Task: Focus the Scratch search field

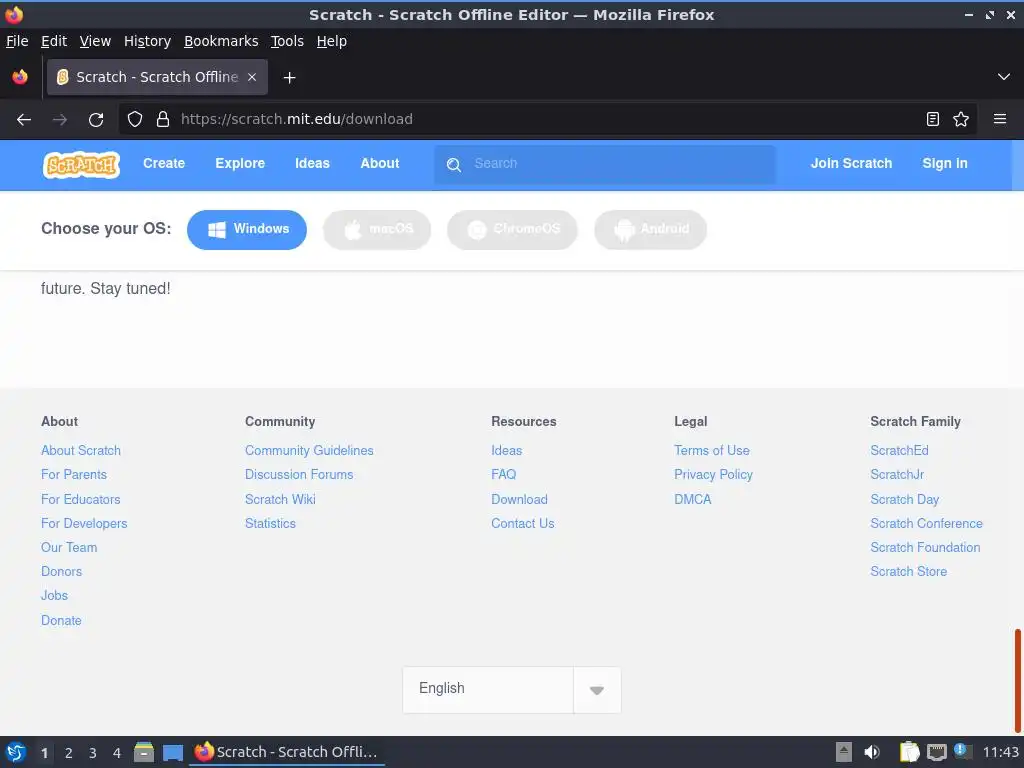Action: pos(605,164)
